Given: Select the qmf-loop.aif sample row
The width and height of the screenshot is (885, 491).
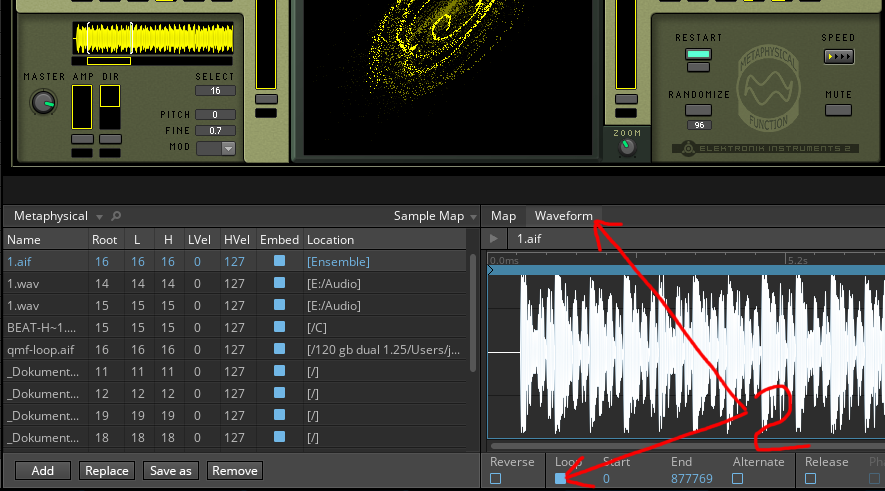Looking at the screenshot, I should (x=235, y=350).
